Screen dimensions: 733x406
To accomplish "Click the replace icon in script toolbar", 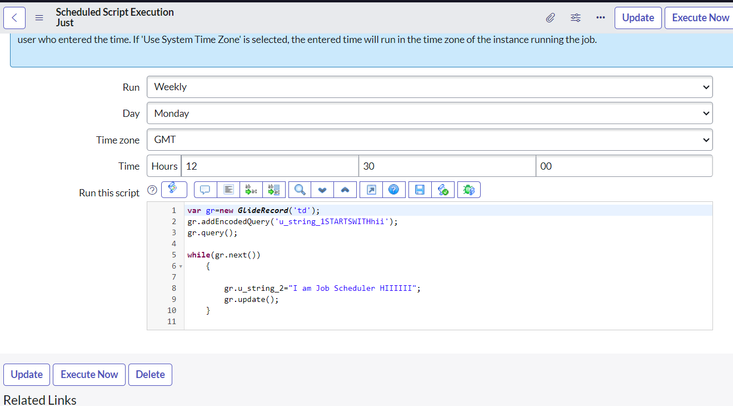I will coord(251,189).
